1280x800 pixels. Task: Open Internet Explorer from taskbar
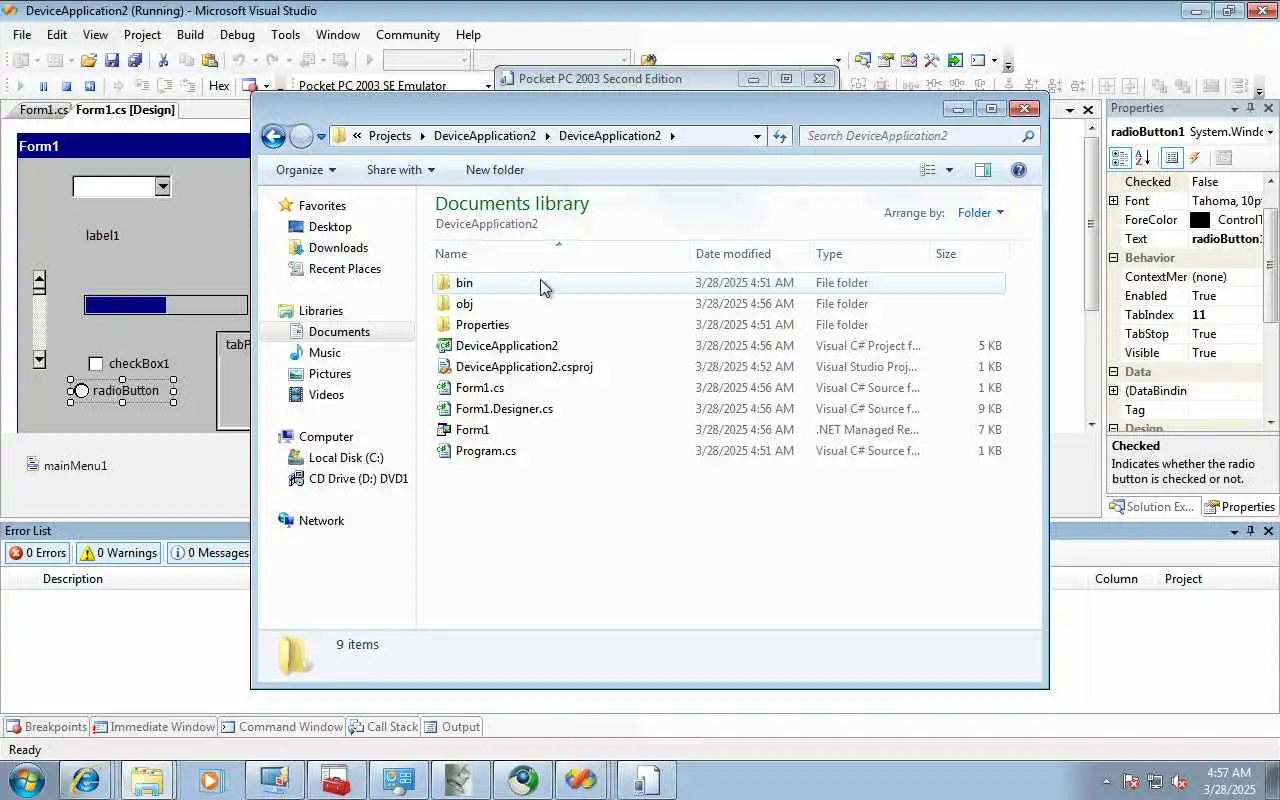coord(85,780)
